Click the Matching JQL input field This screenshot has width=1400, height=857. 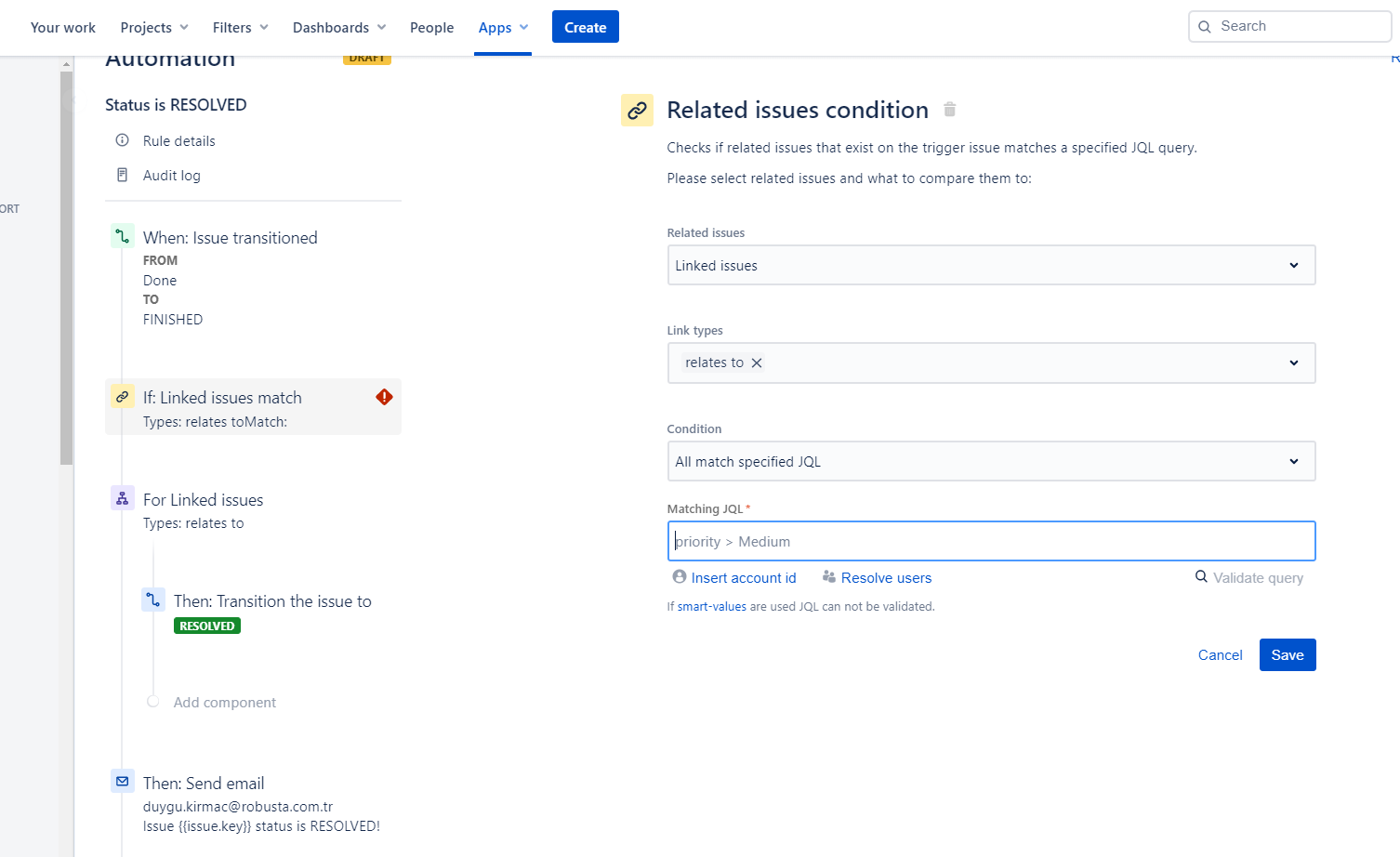[991, 542]
